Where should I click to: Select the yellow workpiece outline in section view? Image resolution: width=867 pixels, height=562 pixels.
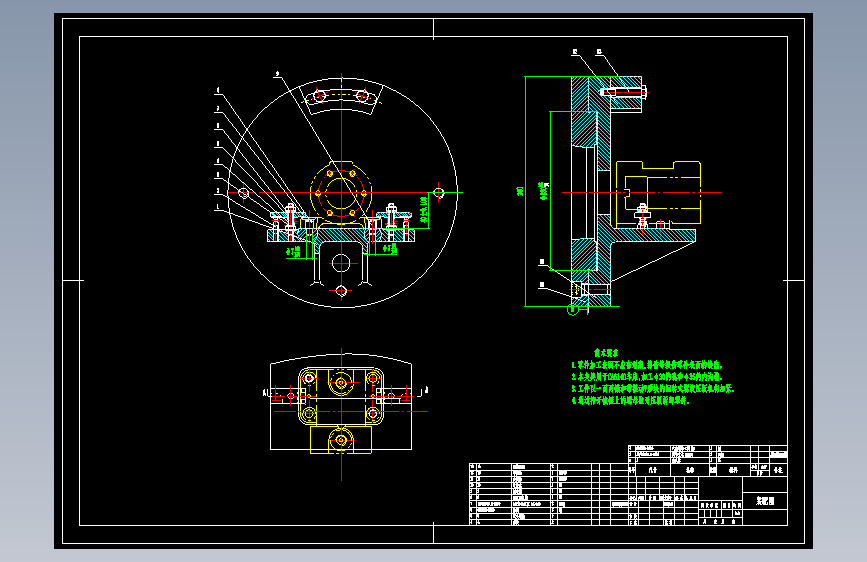(658, 192)
